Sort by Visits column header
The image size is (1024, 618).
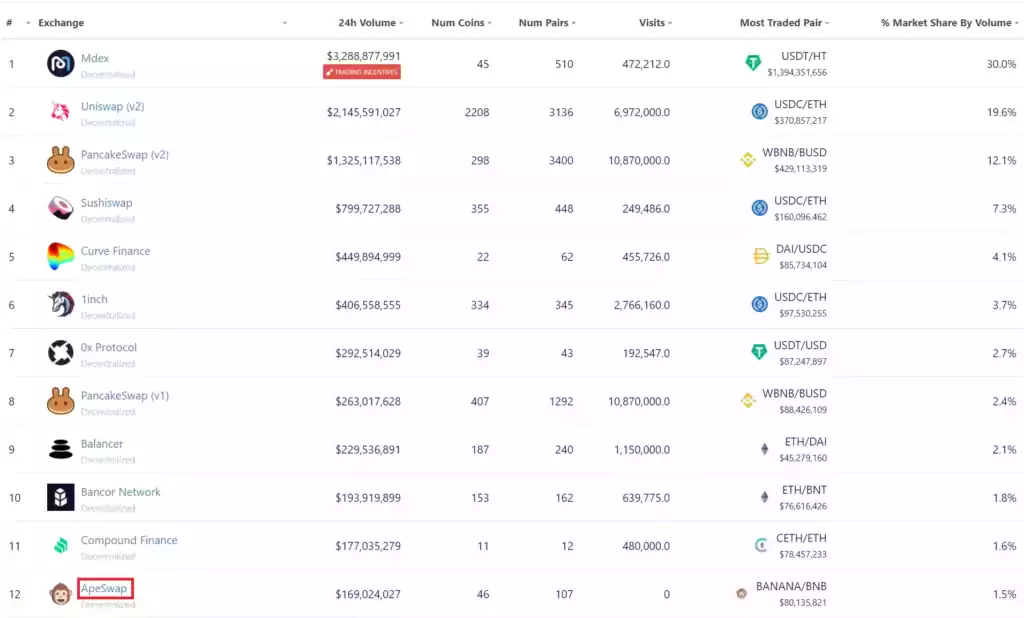[652, 23]
